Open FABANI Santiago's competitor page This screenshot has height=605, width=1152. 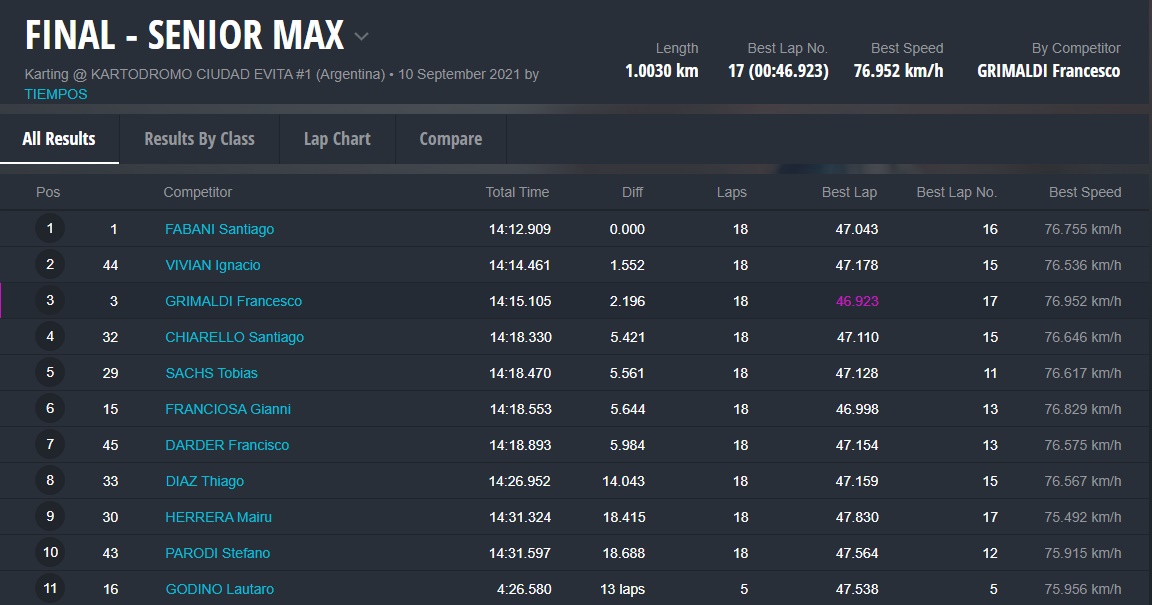219,229
